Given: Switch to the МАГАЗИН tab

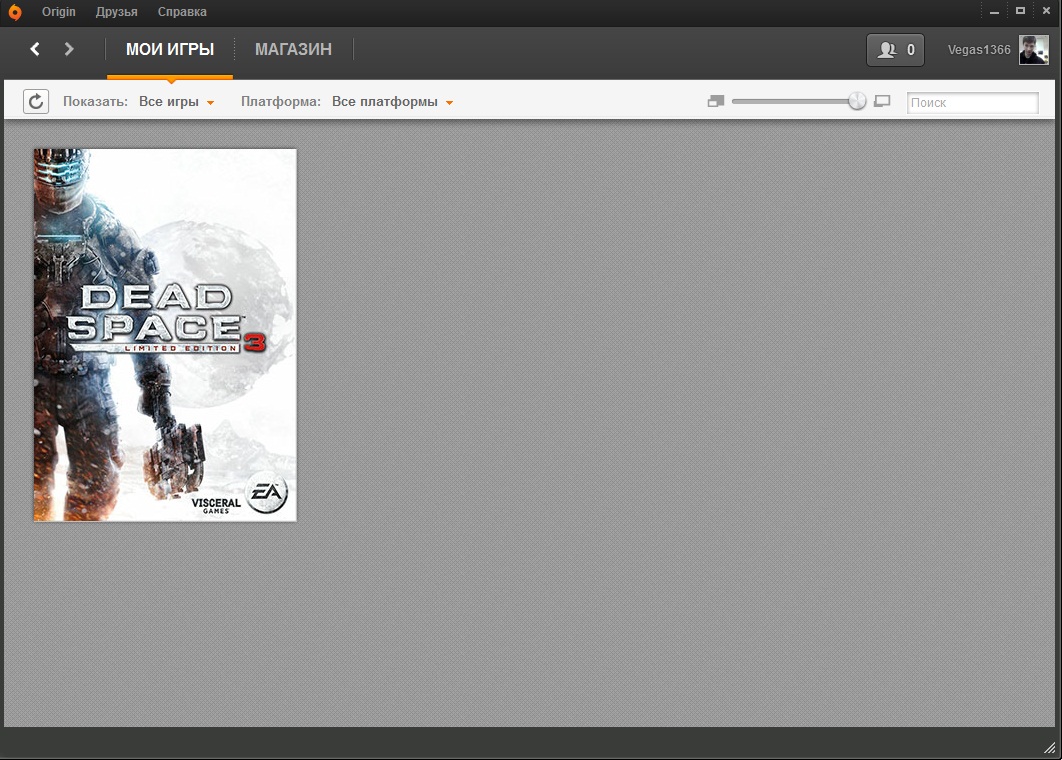Looking at the screenshot, I should pyautogui.click(x=293, y=49).
